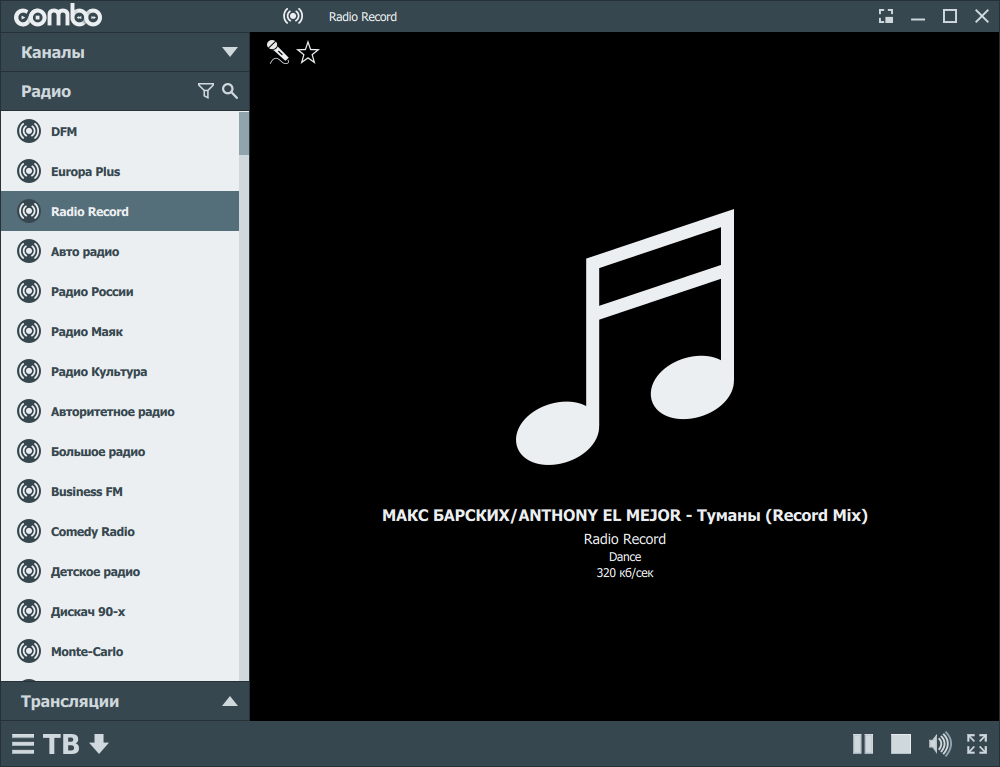Click the combo logo
Image resolution: width=1000 pixels, height=767 pixels.
pos(58,15)
